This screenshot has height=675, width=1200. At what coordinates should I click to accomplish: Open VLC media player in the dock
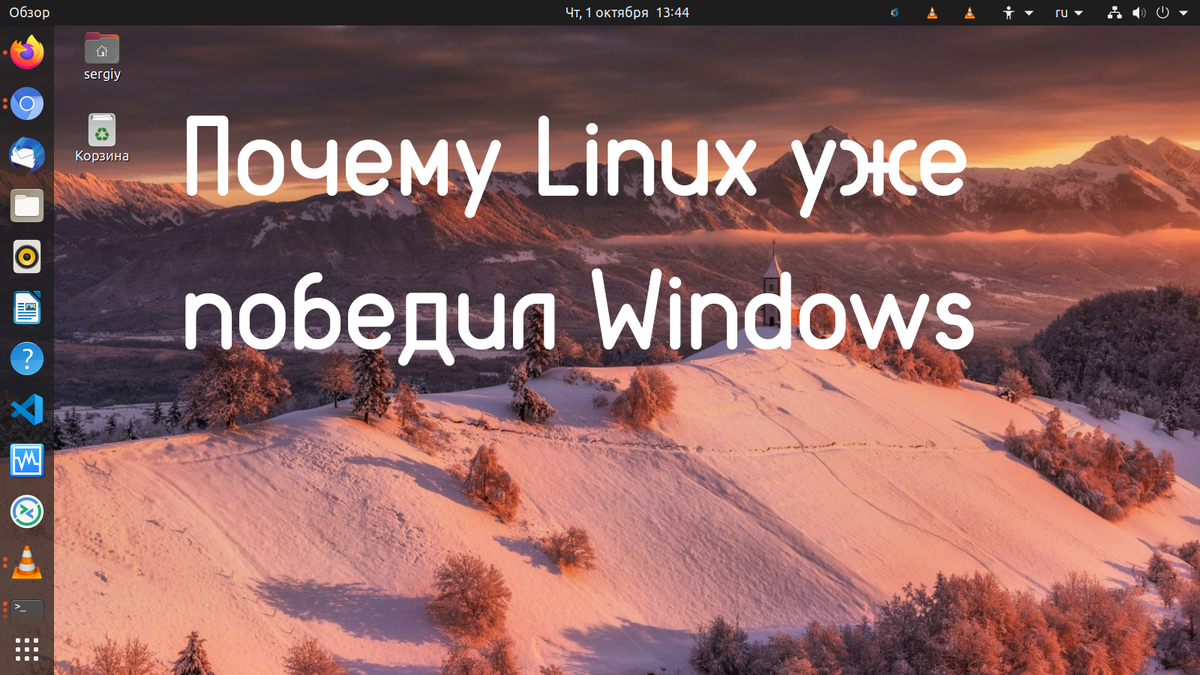tap(27, 563)
